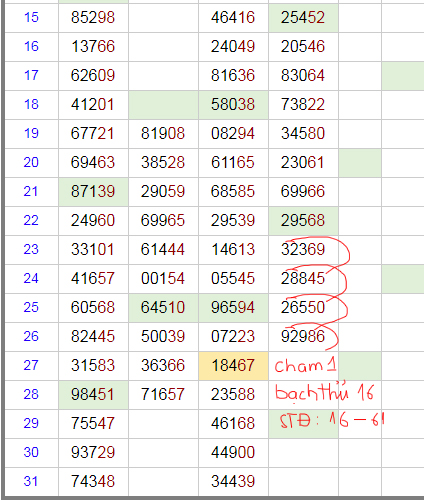Select cell with 34439
The image size is (424, 500).
[x=233, y=482]
